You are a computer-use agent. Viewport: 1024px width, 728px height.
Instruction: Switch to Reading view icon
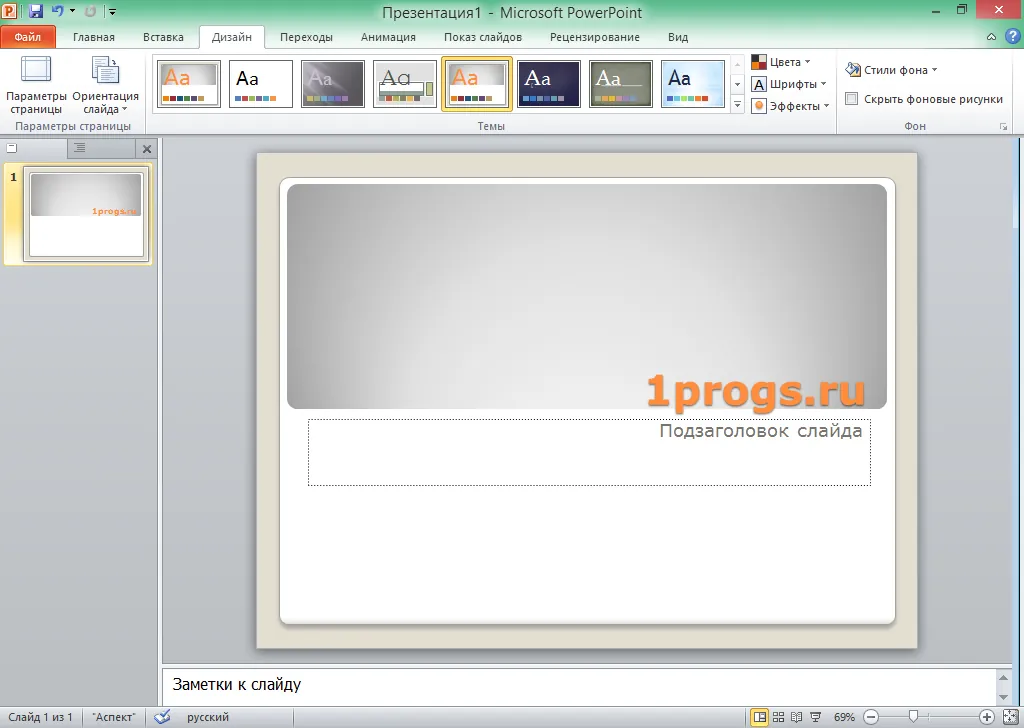pos(797,717)
